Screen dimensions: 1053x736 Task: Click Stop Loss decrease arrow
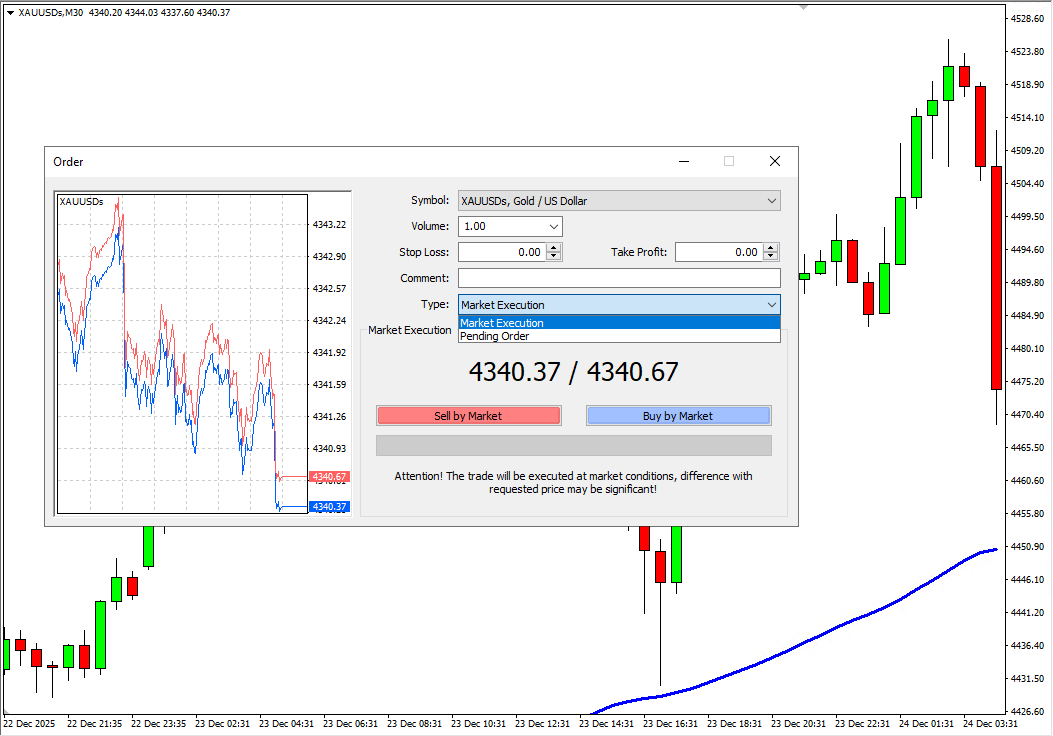point(554,257)
